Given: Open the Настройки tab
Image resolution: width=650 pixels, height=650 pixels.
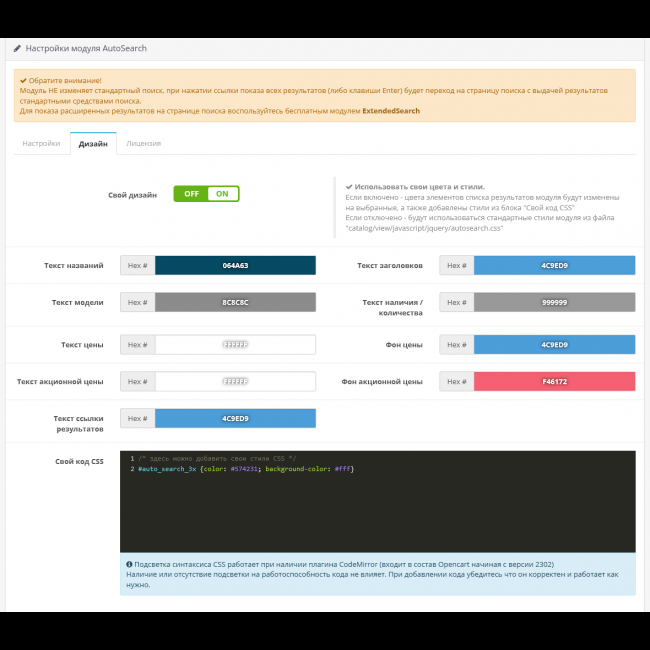Looking at the screenshot, I should 41,144.
